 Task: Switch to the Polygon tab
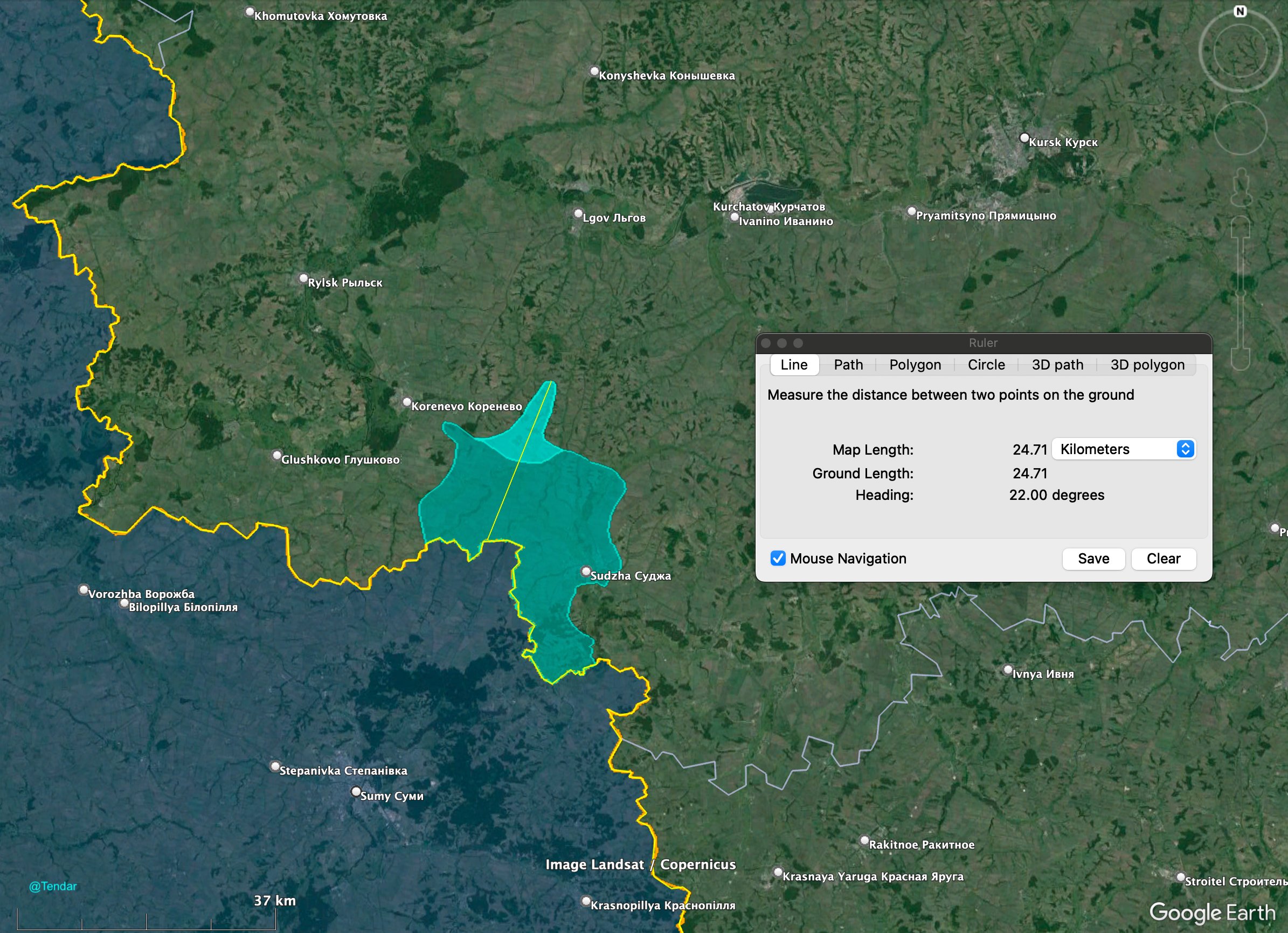pos(915,364)
